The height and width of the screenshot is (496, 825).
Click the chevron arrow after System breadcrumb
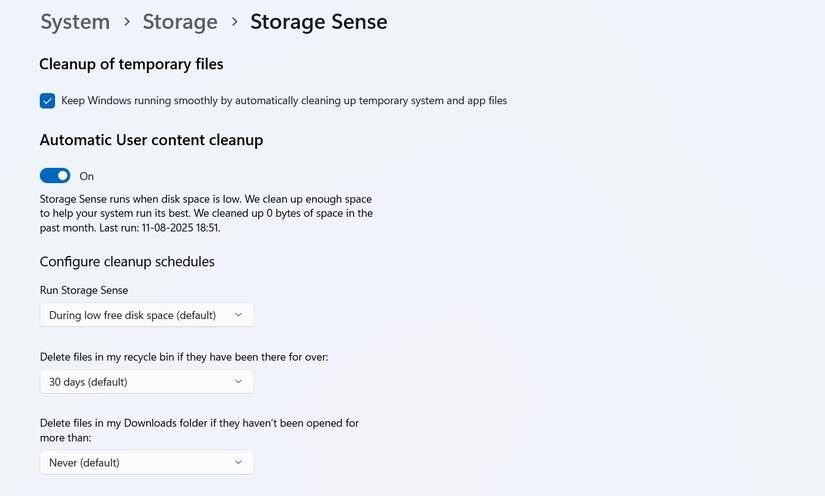click(127, 21)
